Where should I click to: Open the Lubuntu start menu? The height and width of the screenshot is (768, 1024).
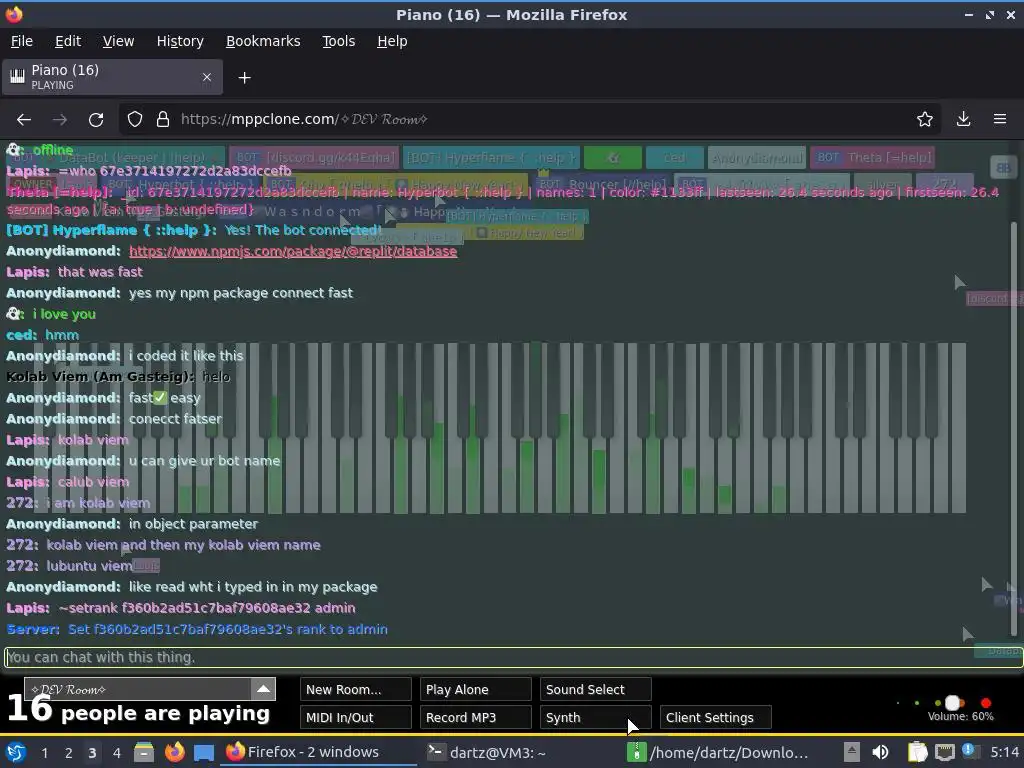16,752
